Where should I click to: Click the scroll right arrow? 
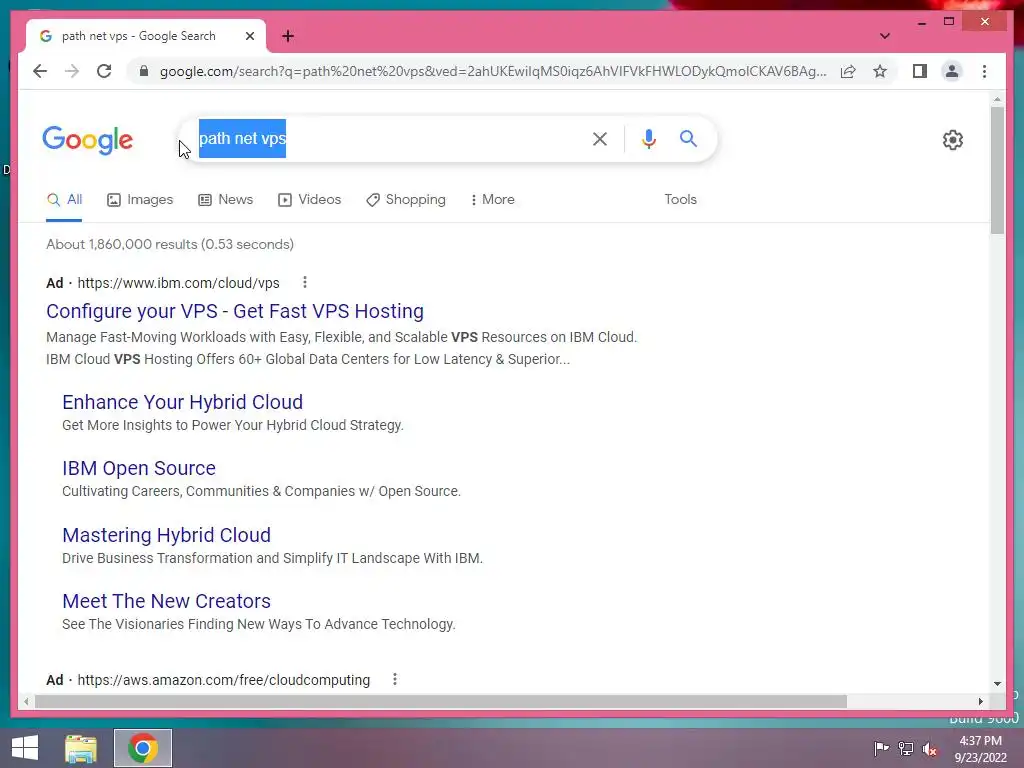pyautogui.click(x=981, y=701)
